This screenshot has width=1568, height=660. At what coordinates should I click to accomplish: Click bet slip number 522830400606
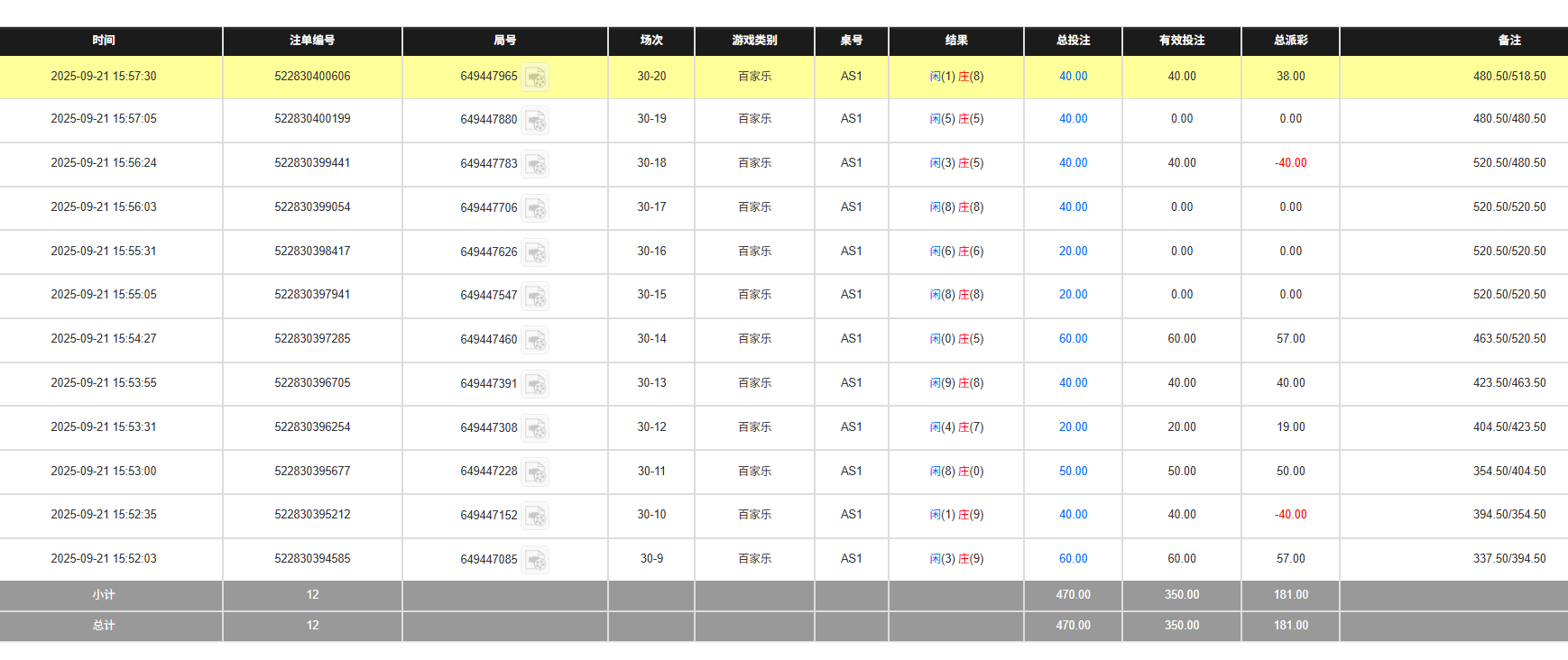(312, 77)
